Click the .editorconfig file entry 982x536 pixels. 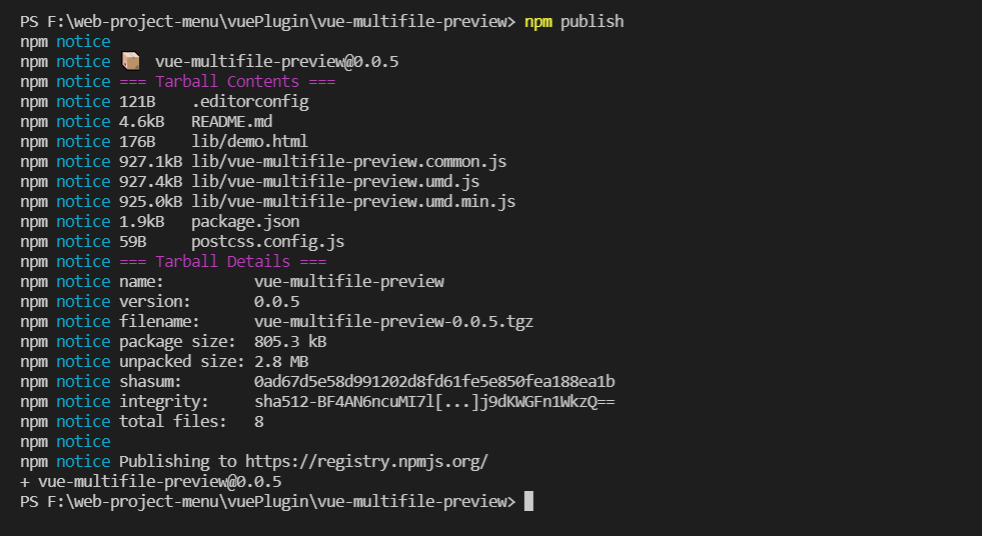coord(250,101)
